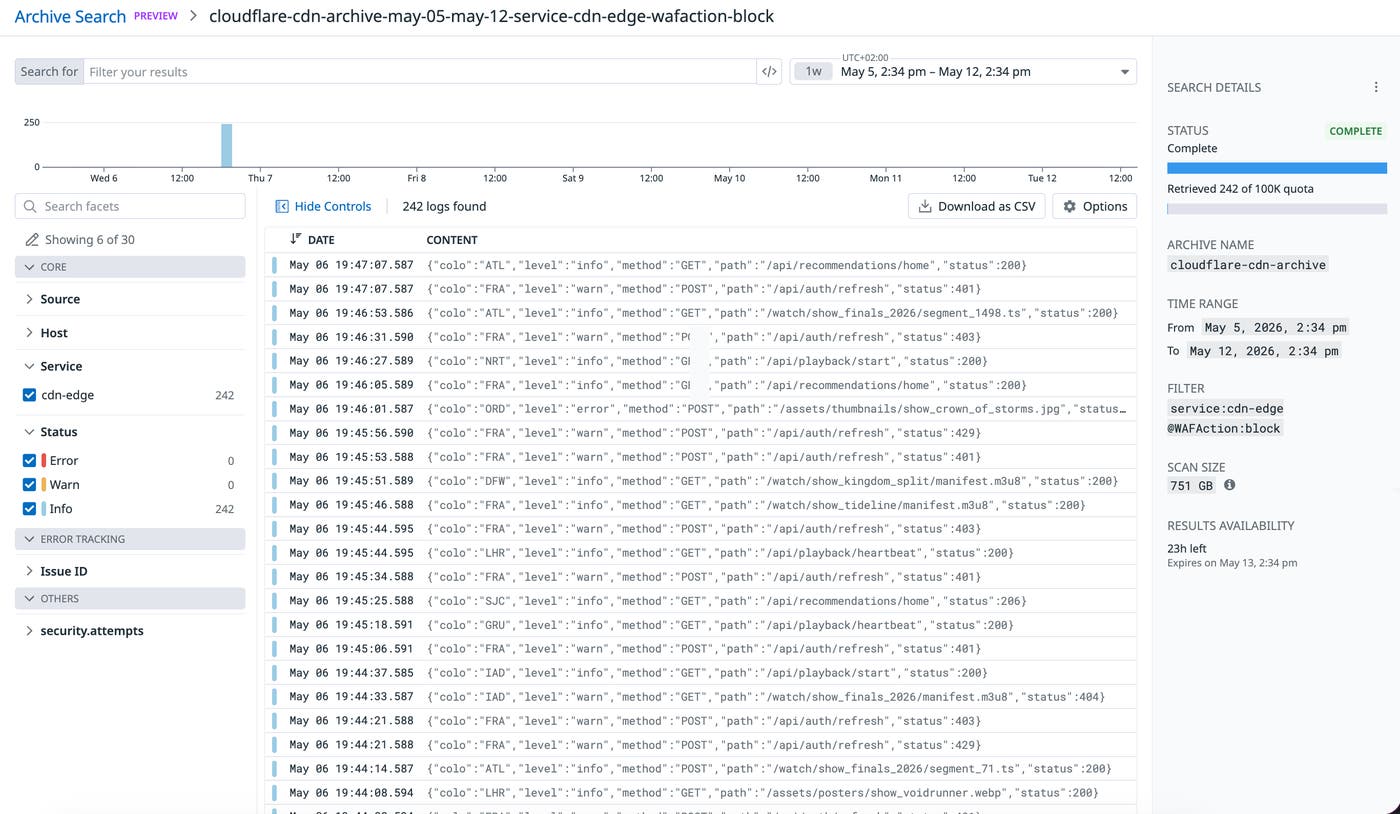Open the SJC log with status 206
The image size is (1400, 814).
(x=700, y=601)
